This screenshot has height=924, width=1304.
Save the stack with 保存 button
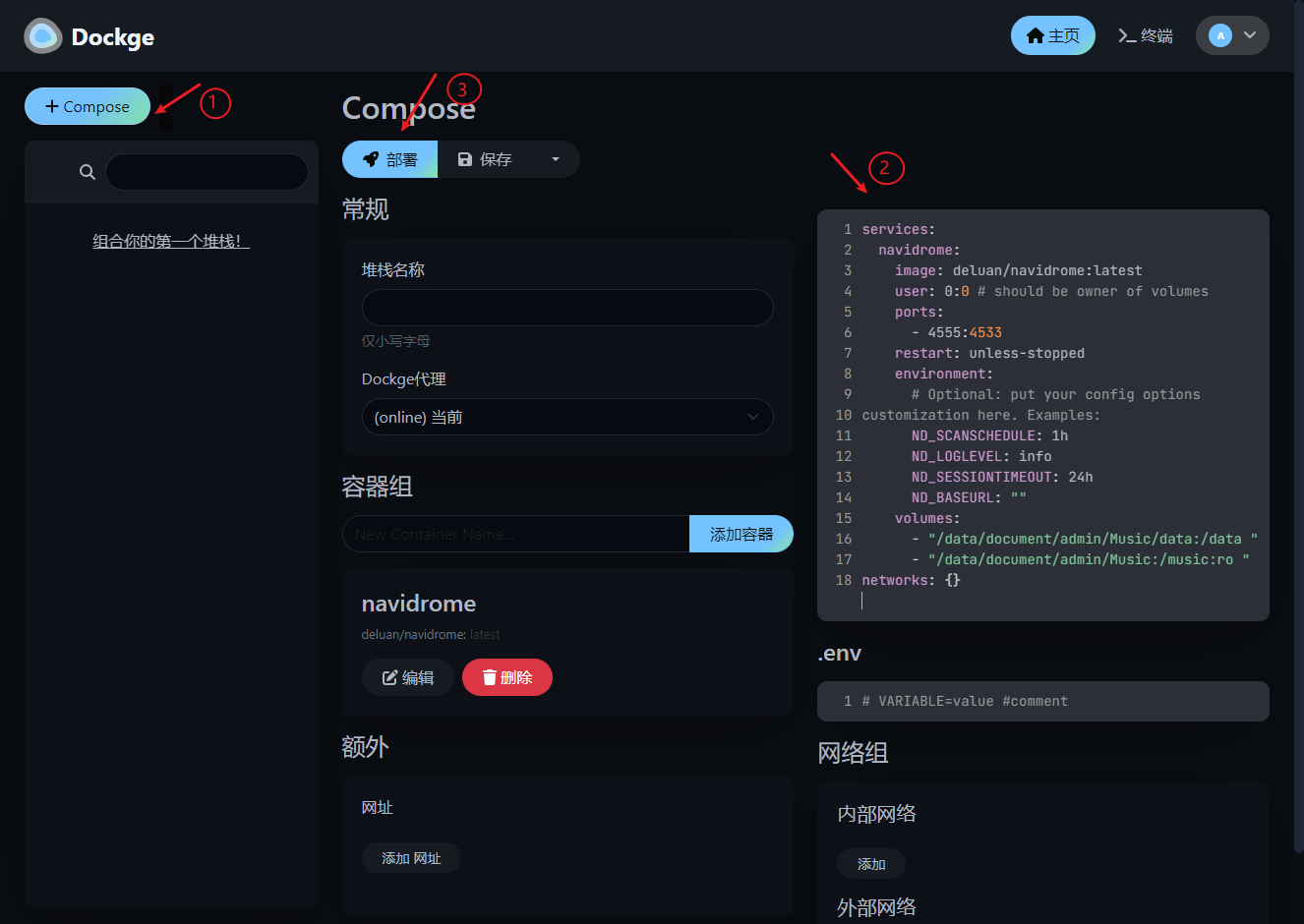(x=485, y=159)
